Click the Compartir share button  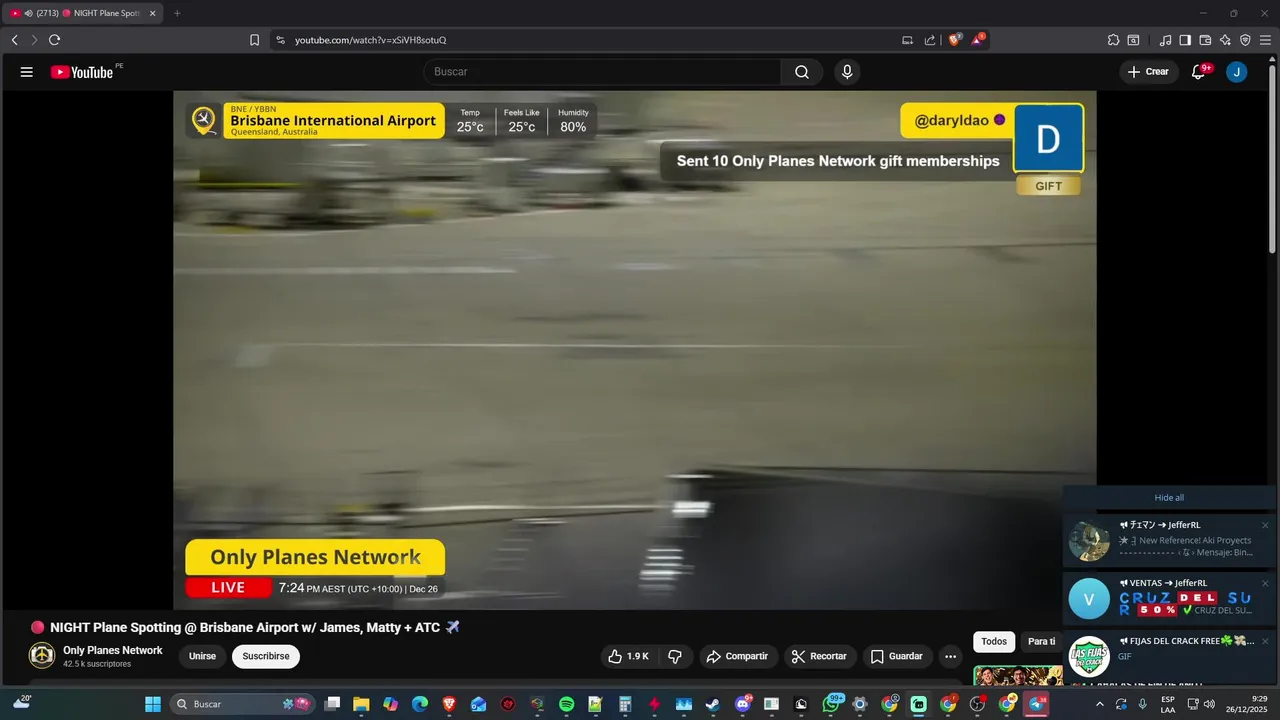(x=737, y=656)
